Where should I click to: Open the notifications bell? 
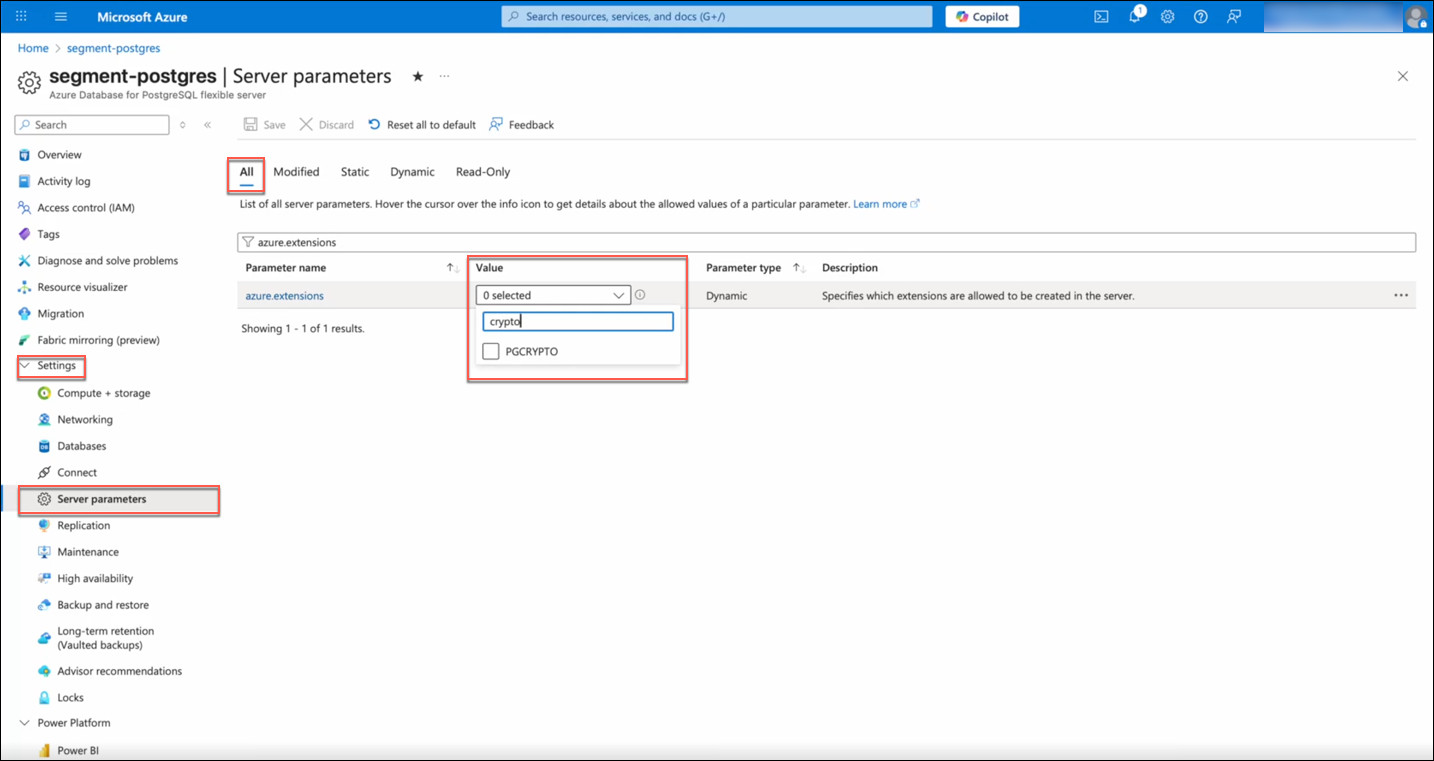1135,17
